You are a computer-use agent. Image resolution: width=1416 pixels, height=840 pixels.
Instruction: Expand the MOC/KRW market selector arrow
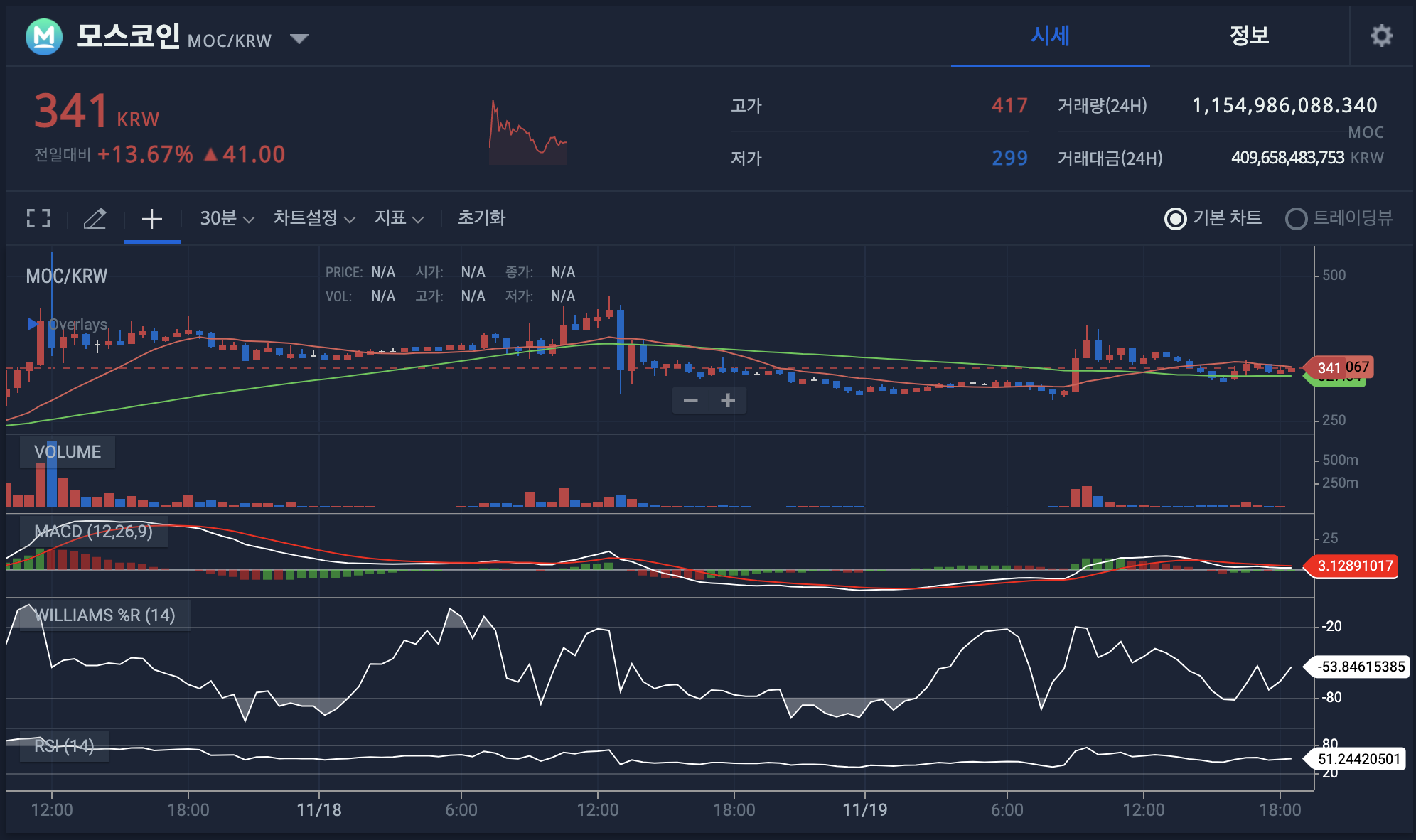tap(299, 38)
